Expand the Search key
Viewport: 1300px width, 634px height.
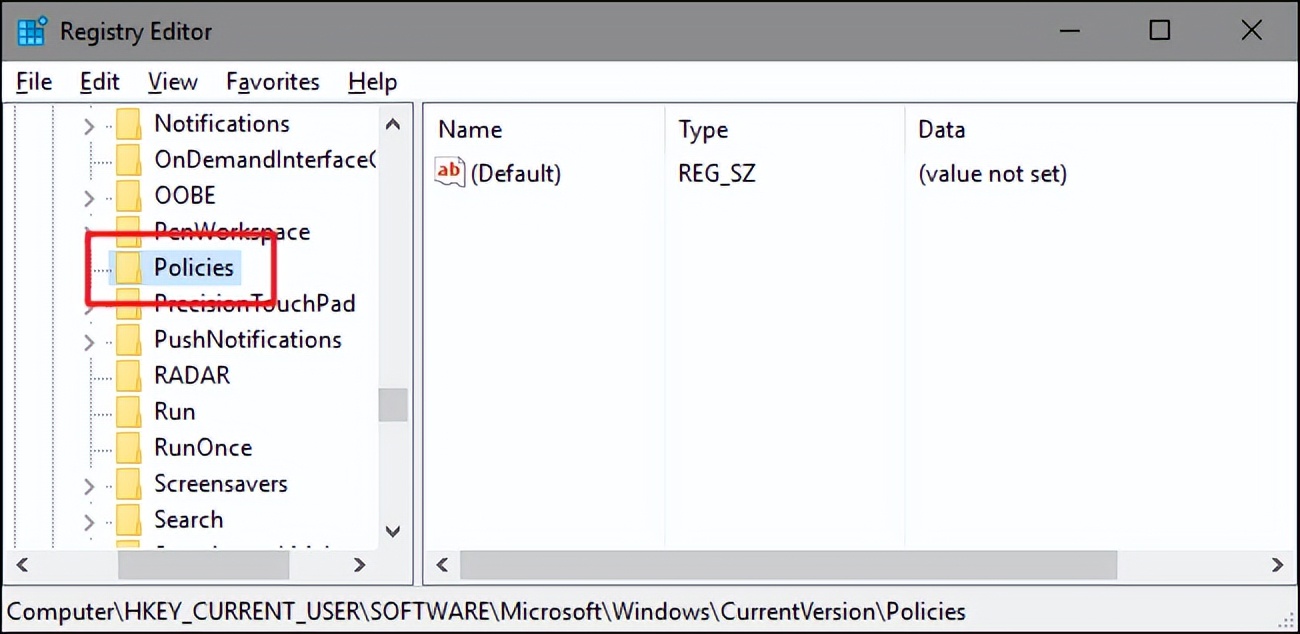point(88,519)
